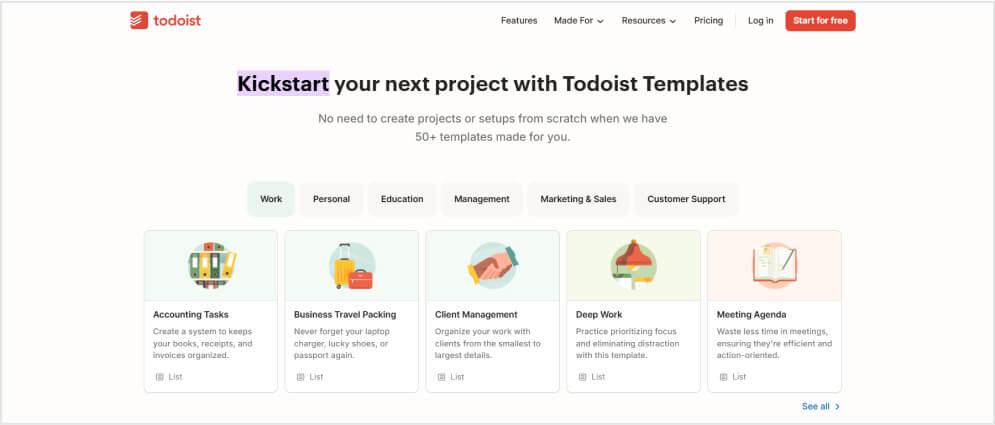Viewport: 995px width, 425px height.
Task: Choose the Deep Work lamp illustration
Action: point(633,265)
